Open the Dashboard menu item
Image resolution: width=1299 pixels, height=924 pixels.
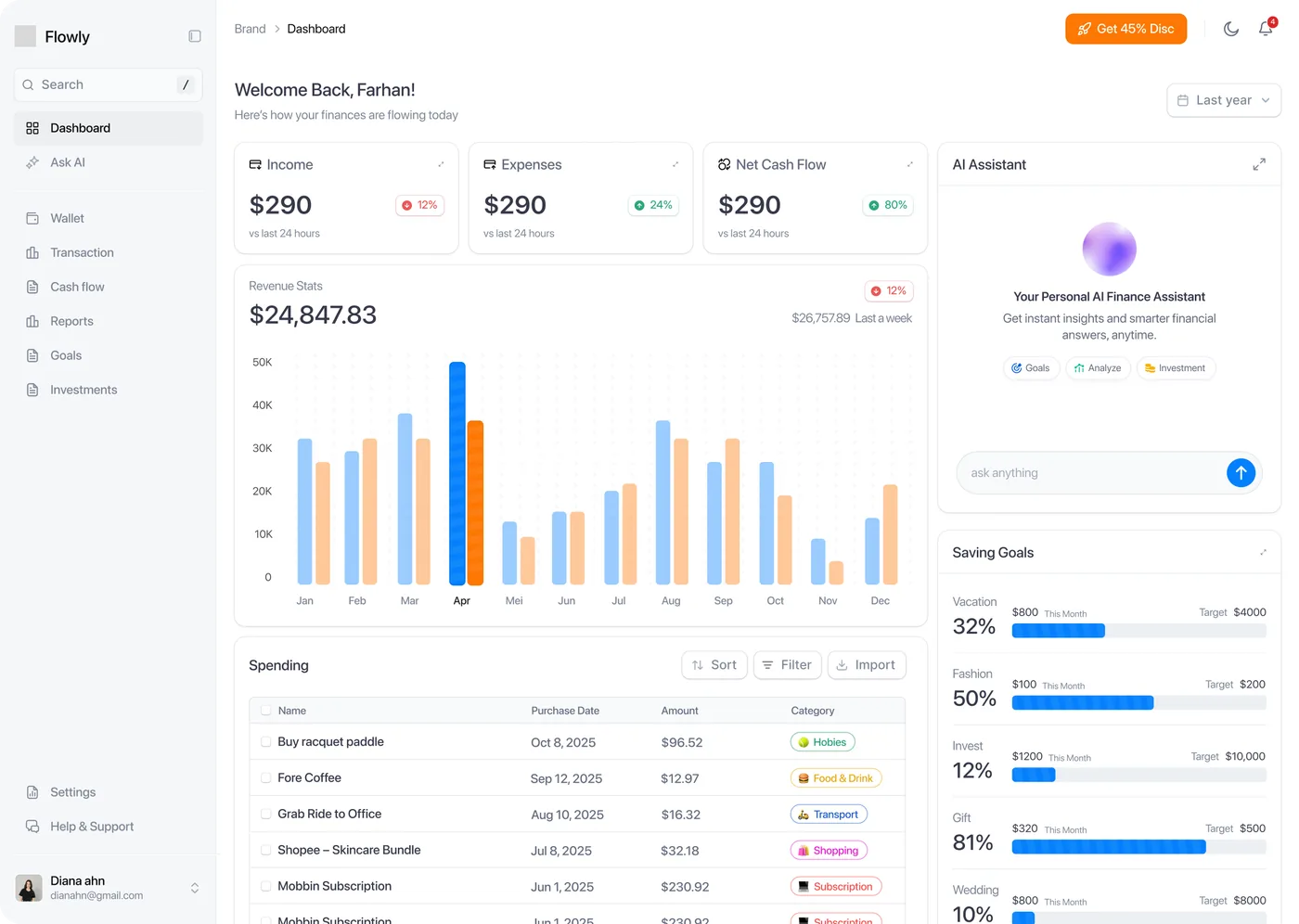pos(109,128)
